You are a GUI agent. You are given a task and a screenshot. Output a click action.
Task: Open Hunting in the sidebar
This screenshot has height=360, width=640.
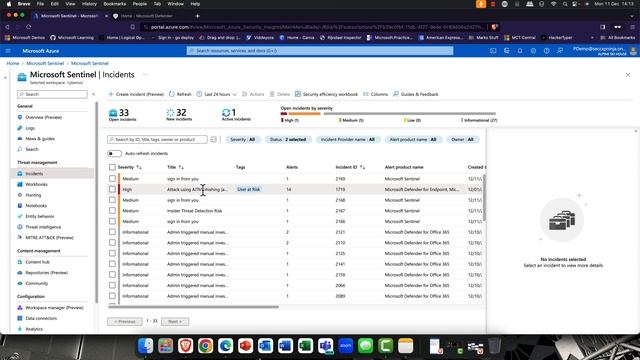(33, 195)
